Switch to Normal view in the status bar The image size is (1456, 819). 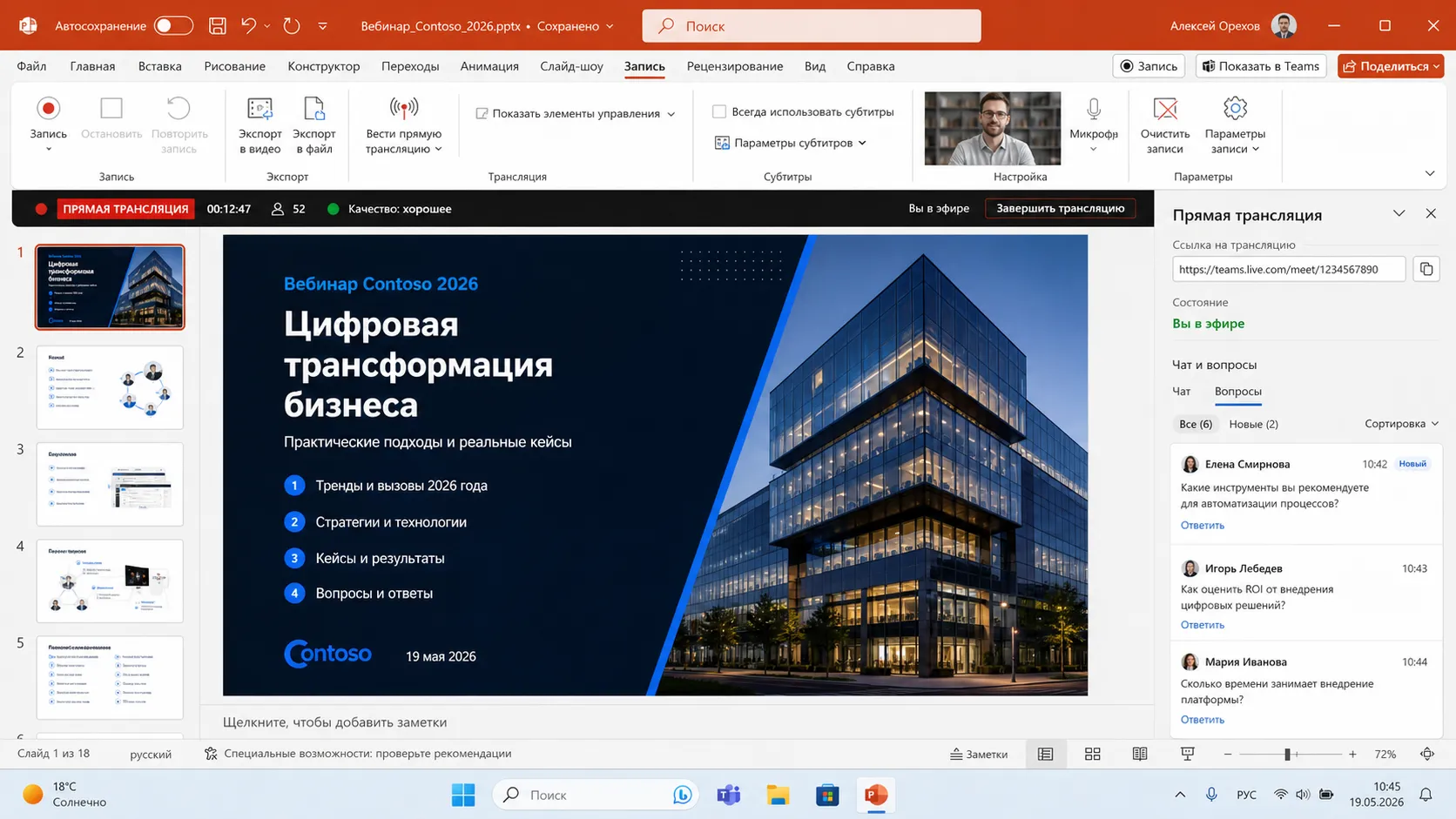click(1045, 754)
